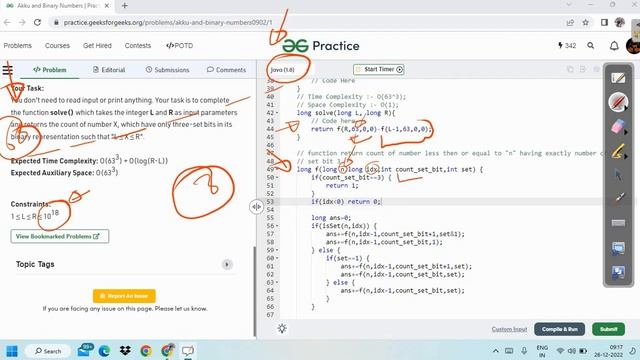Click the left panel vertical scrollbar
Screen dimensions: 640x360
(255, 291)
